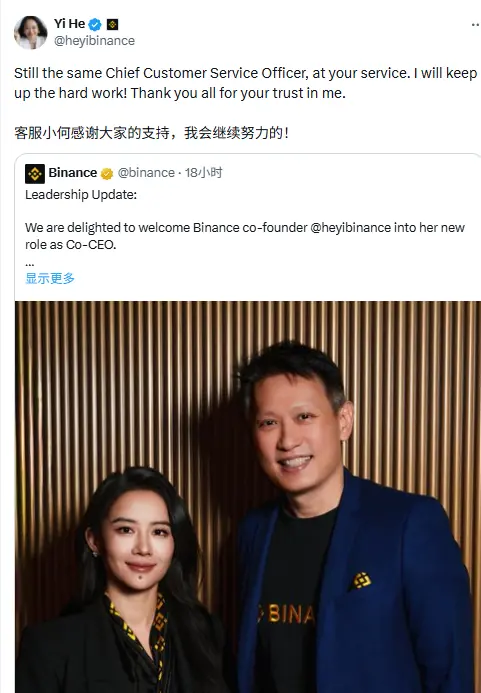Click the "Still the same Chief Customer" sentence
The height and width of the screenshot is (693, 481).
pos(245,83)
